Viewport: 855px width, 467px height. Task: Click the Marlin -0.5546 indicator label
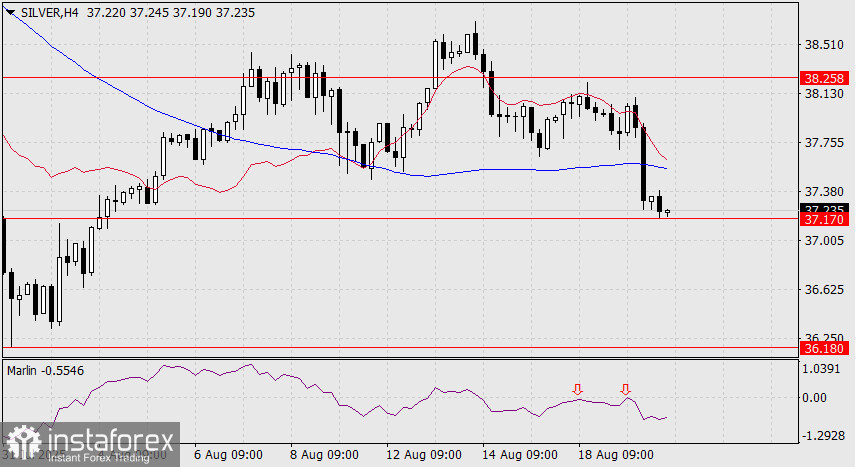[45, 371]
